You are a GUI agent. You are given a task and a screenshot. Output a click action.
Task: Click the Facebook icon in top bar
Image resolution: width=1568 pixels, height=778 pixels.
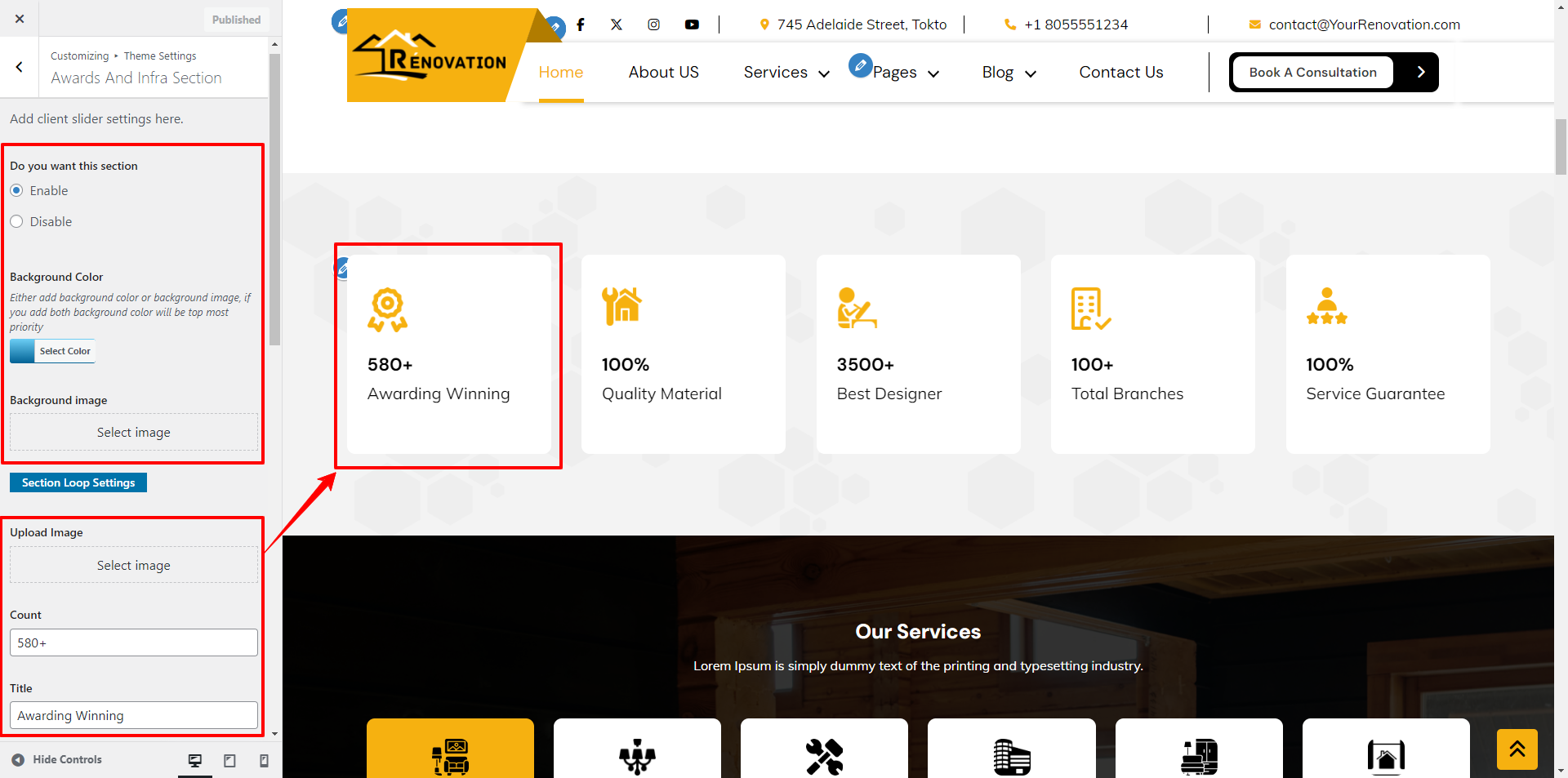tap(581, 24)
